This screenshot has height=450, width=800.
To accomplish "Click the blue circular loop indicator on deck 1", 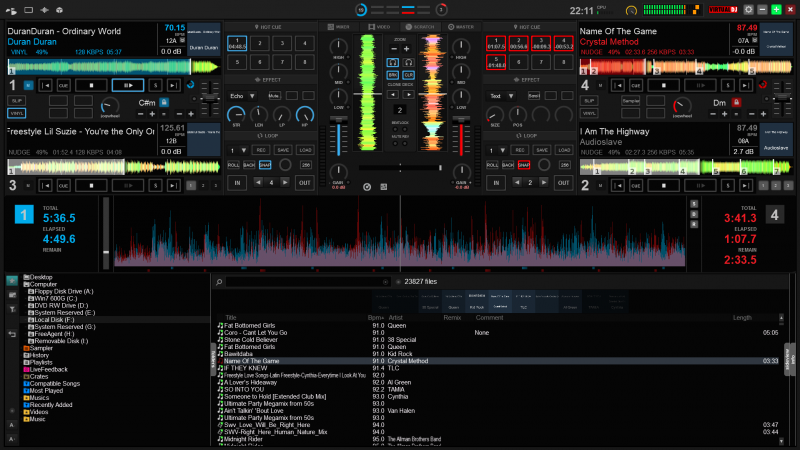I will coord(191,85).
